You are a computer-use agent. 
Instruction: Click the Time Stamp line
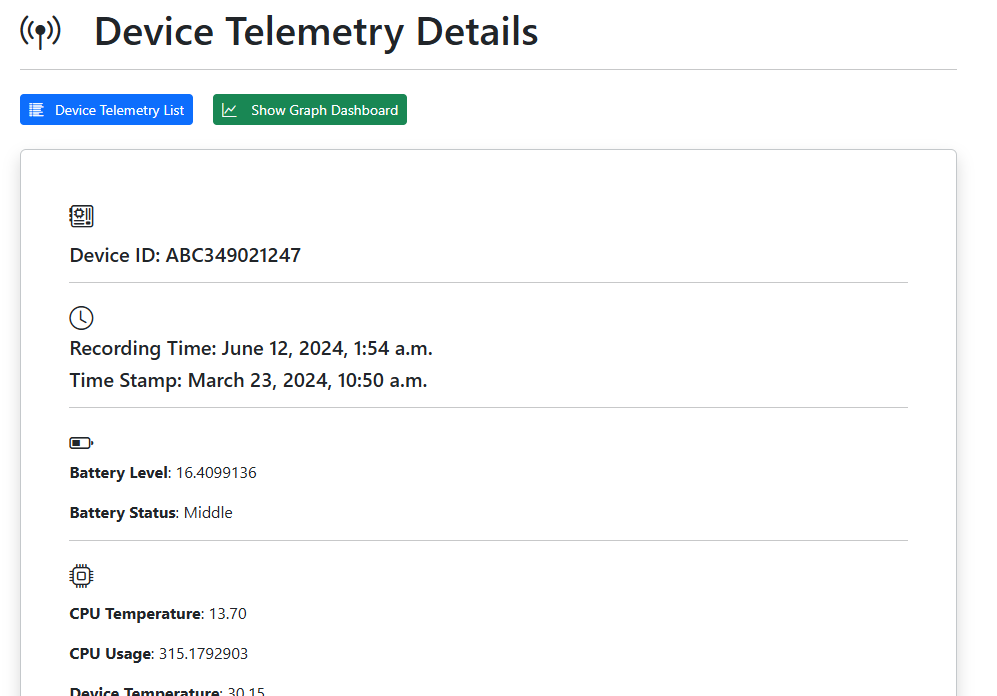(x=248, y=381)
